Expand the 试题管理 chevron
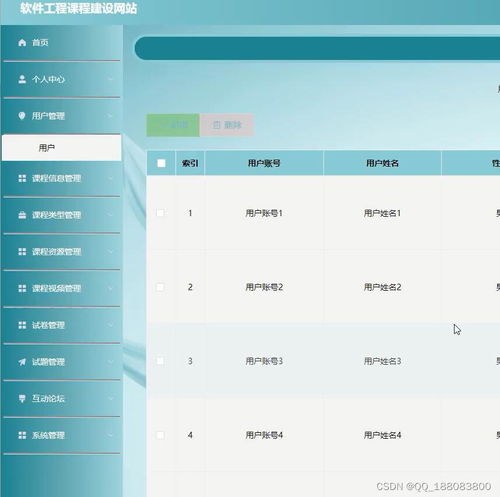This screenshot has width=500, height=497. coord(110,362)
